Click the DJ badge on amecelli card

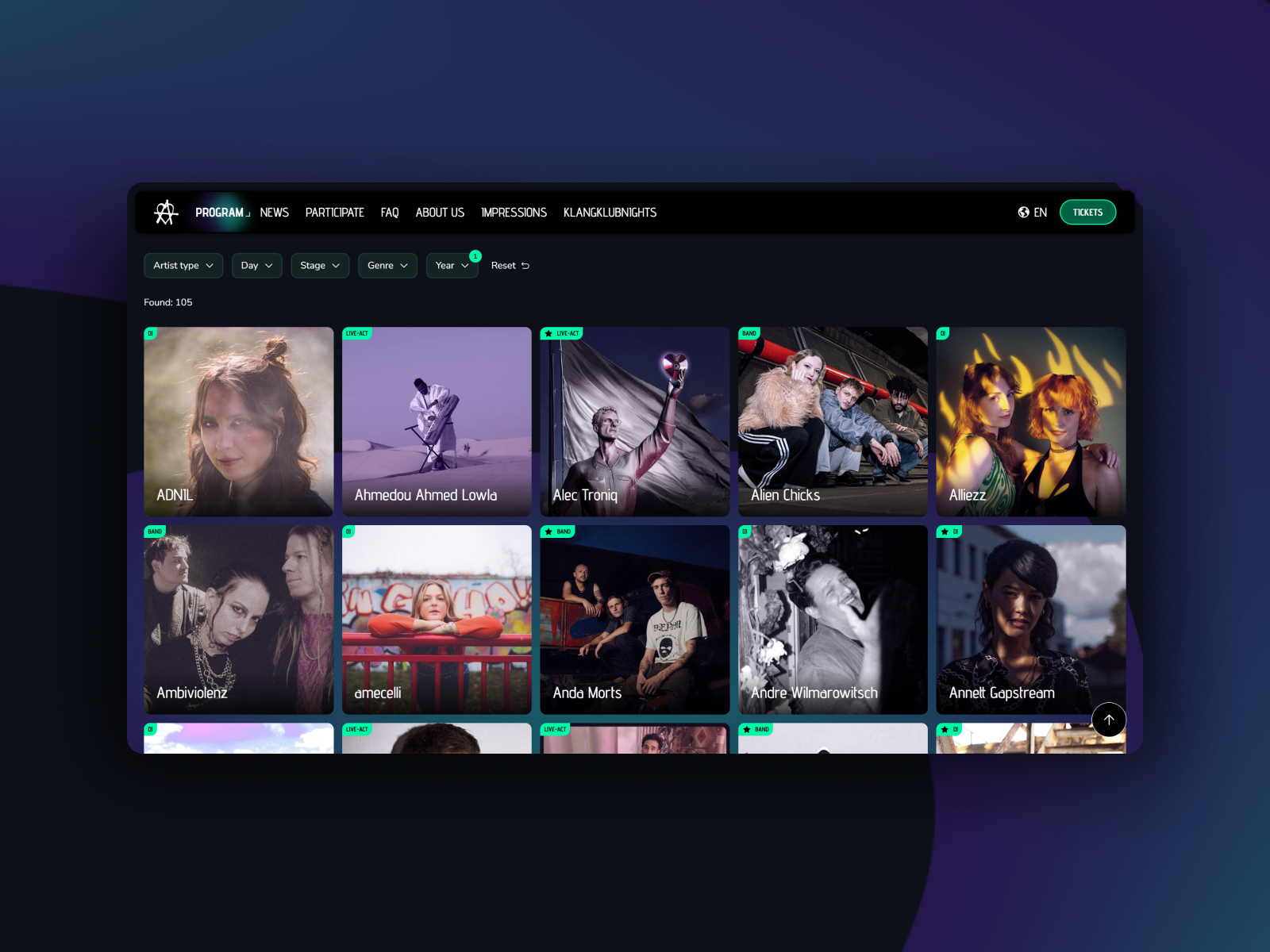[x=348, y=532]
